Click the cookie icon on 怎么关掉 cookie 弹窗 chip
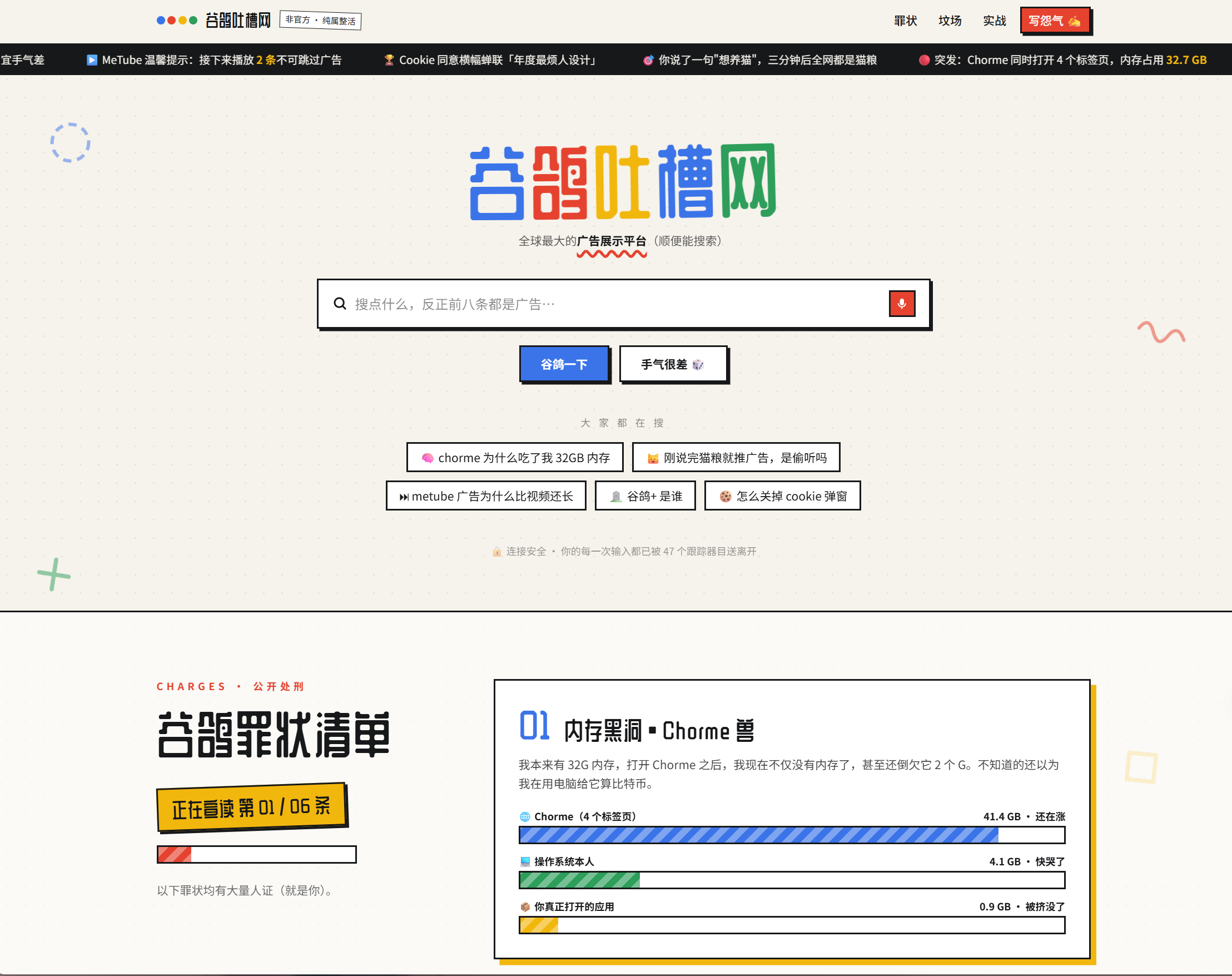This screenshot has width=1232, height=976. 726,497
